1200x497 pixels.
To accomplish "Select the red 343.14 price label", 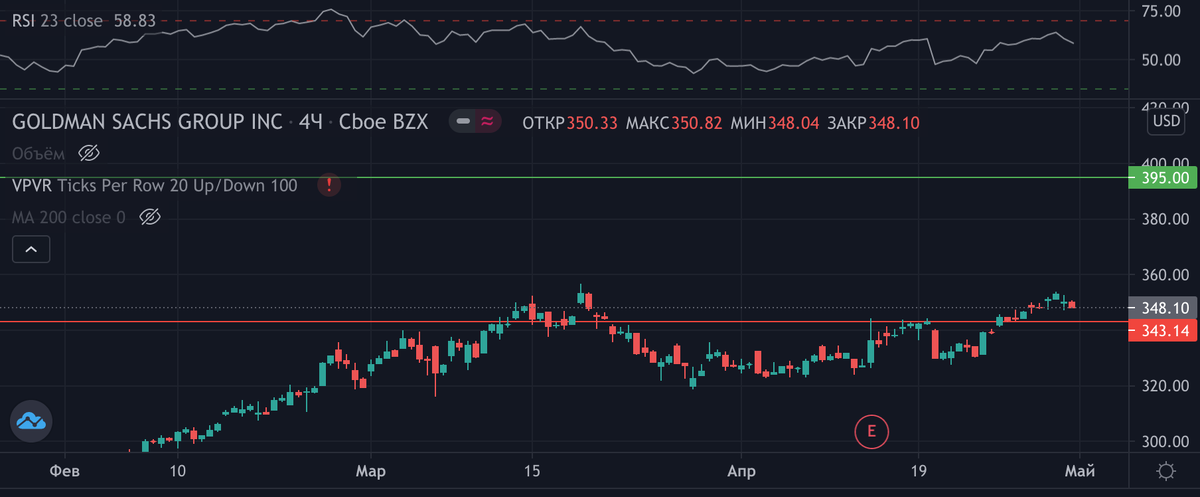I will [1162, 330].
